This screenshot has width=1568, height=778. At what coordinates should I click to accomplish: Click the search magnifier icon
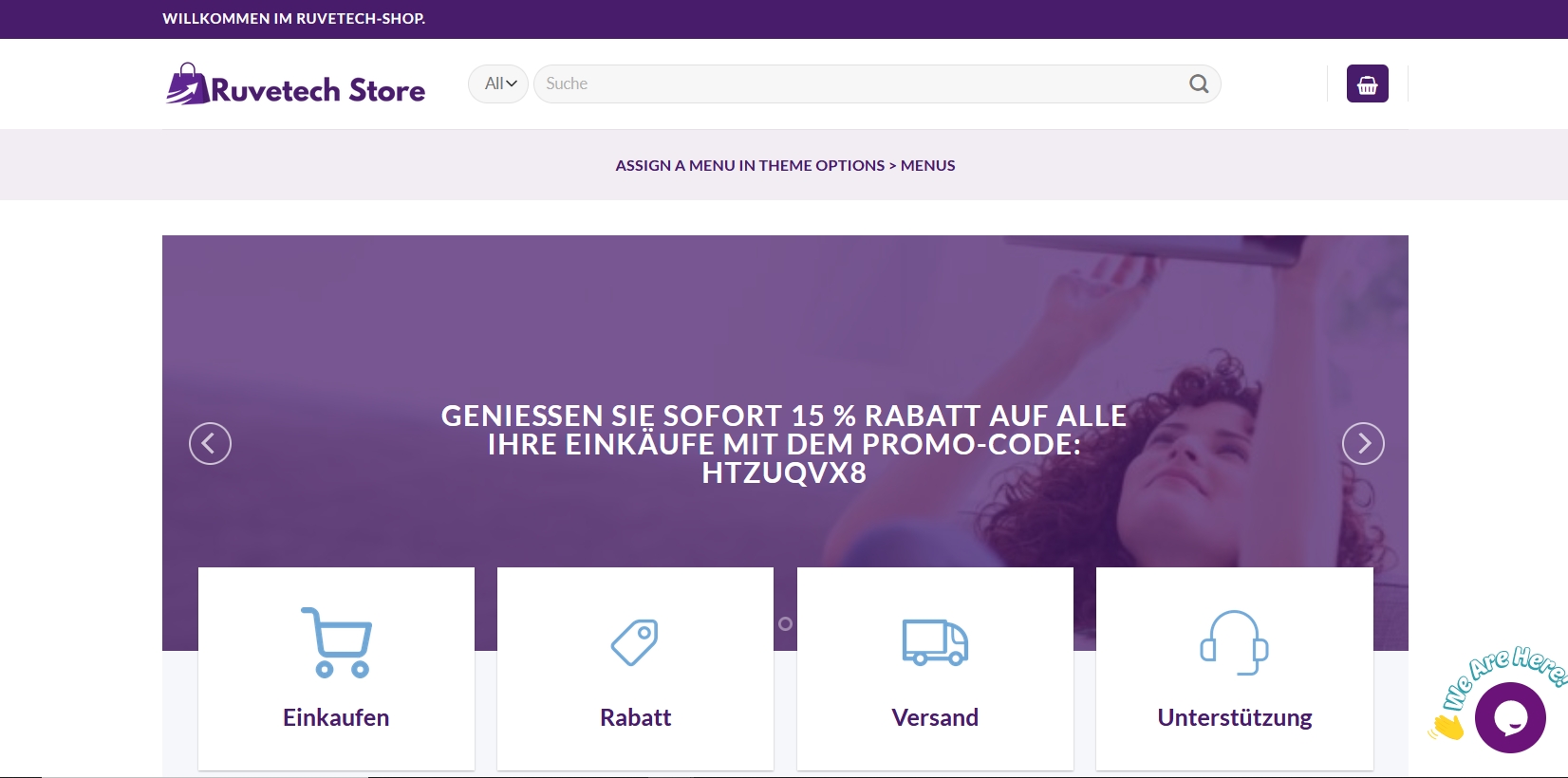click(1199, 83)
